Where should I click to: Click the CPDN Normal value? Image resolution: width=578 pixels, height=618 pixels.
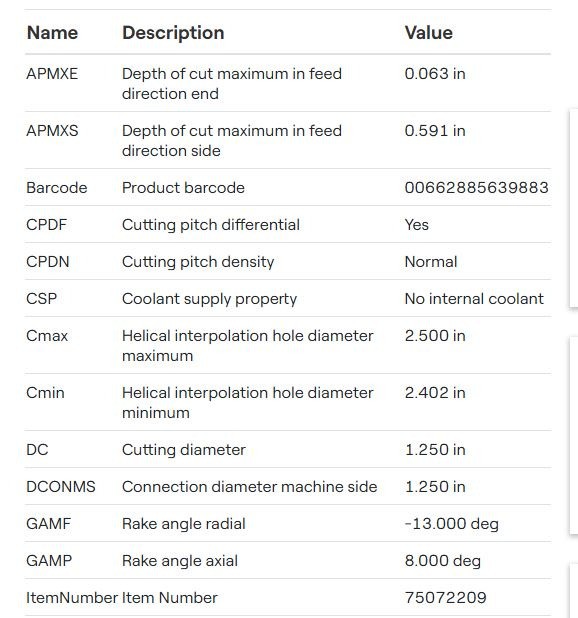[431, 262]
